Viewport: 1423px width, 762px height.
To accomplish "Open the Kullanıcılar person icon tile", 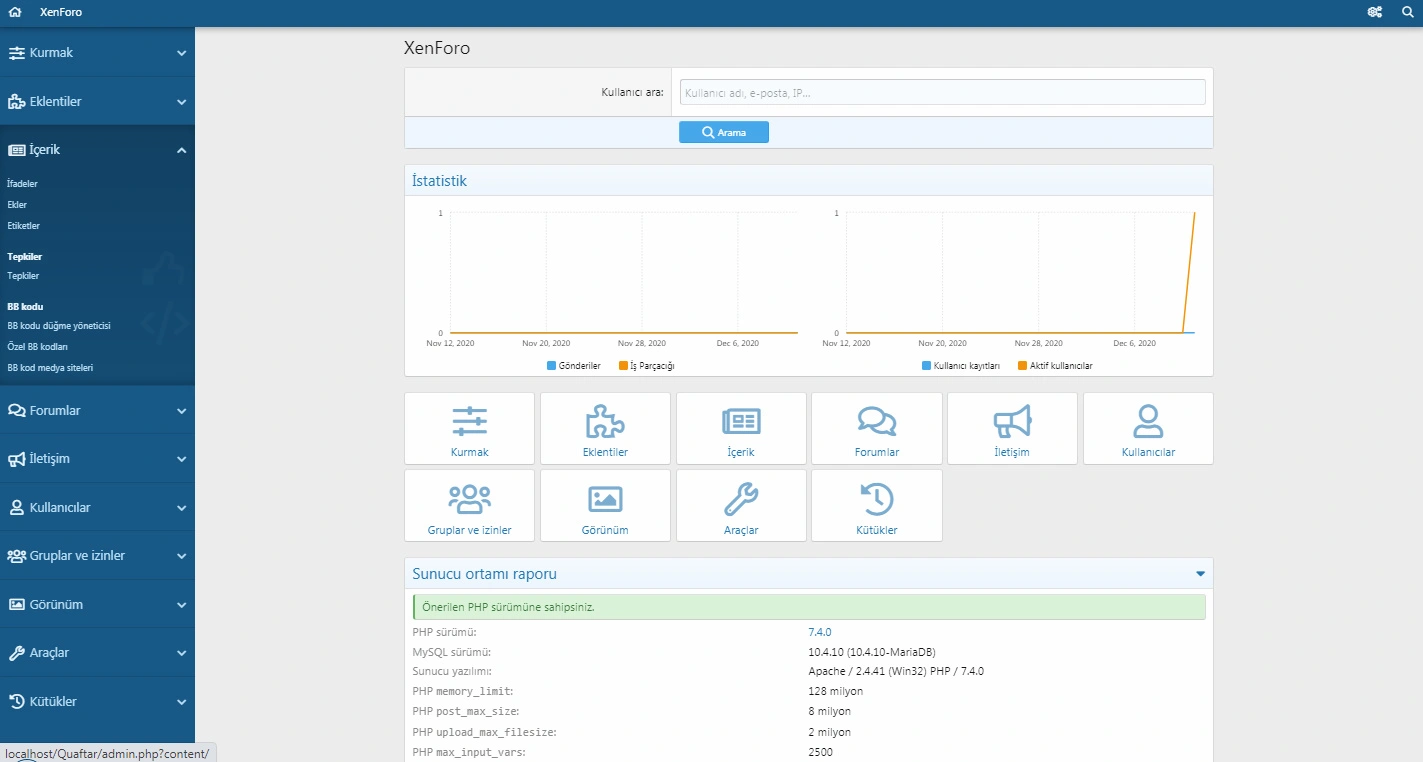I will [1148, 428].
